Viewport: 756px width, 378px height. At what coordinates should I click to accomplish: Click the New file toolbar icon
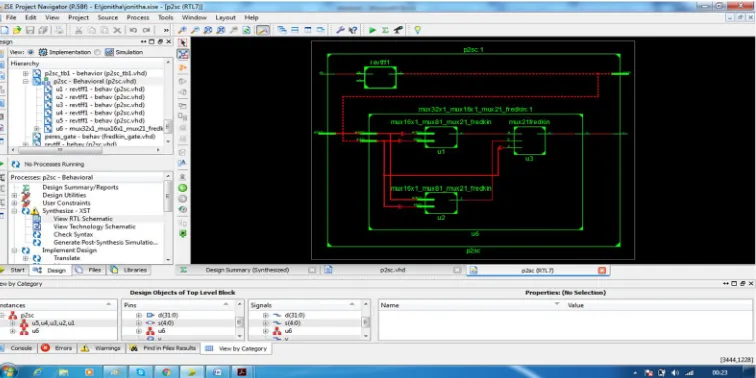[x=5, y=30]
